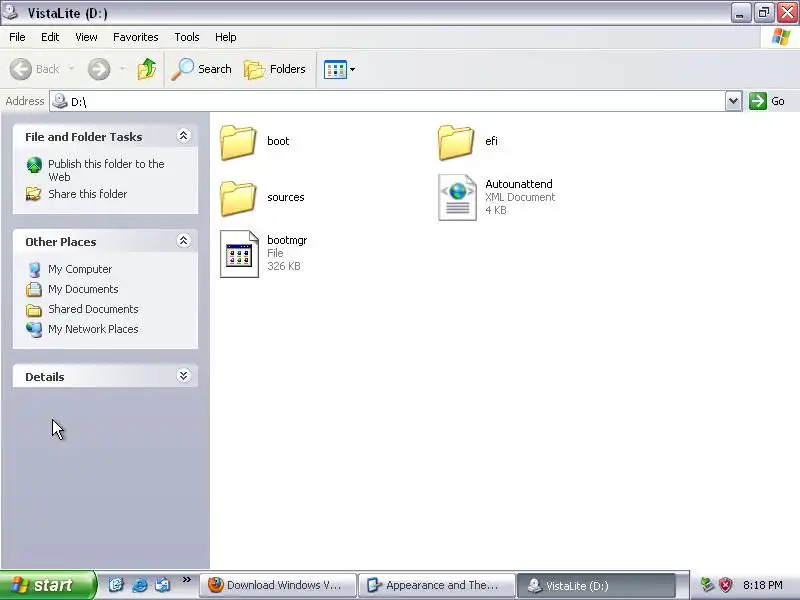
Task: Toggle the Folders pane button
Action: point(274,69)
